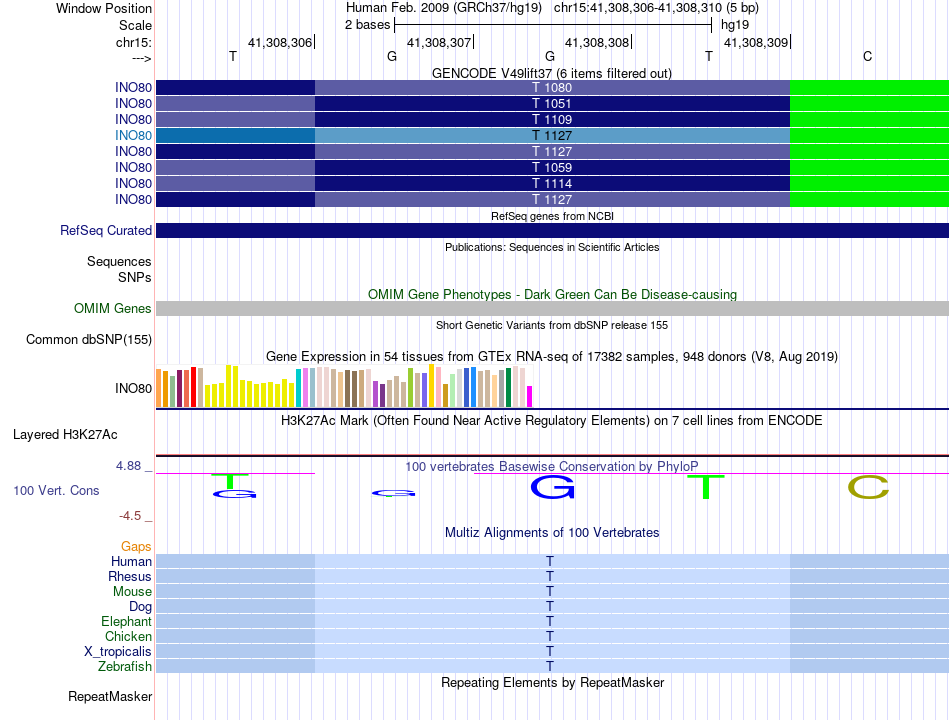
Task: Select the Human alignment row label
Action: pyautogui.click(x=131, y=561)
